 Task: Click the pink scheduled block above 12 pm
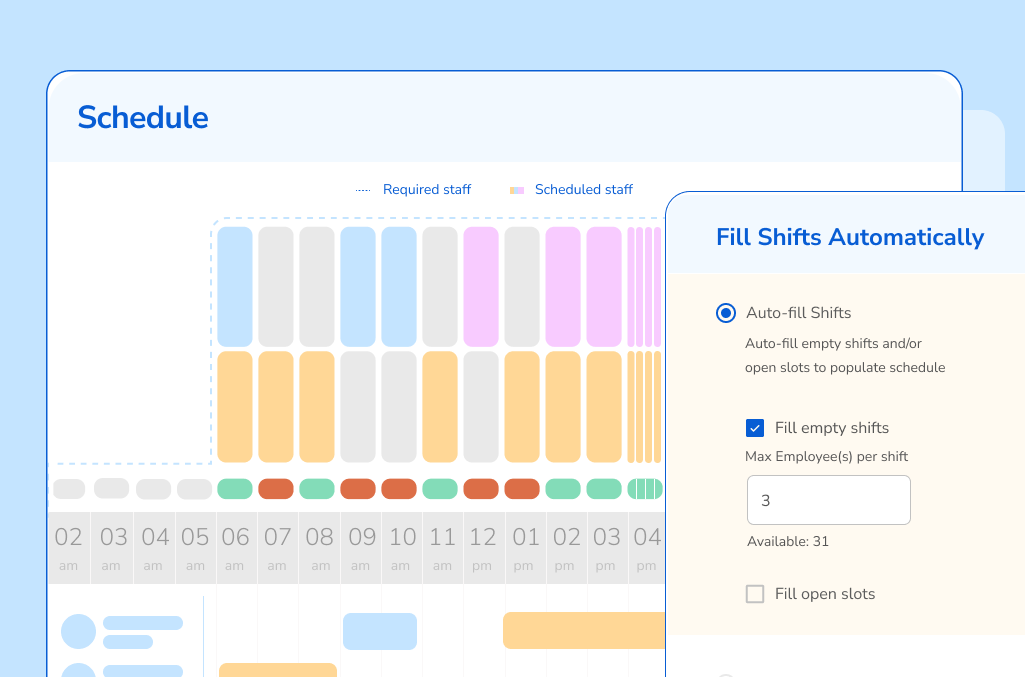click(483, 285)
